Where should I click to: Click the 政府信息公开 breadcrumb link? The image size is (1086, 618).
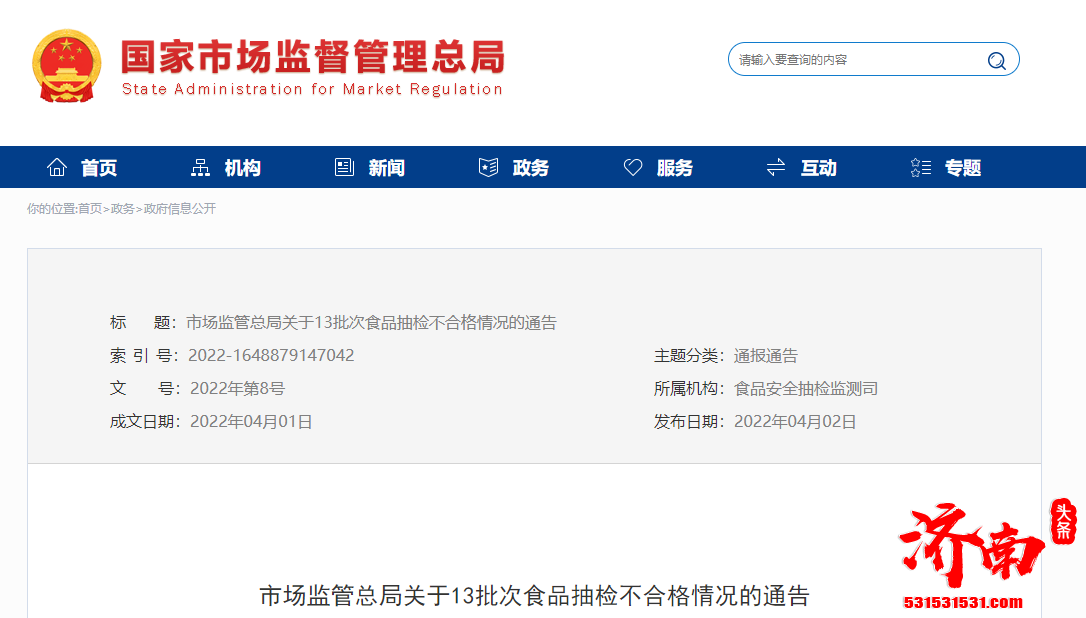180,208
